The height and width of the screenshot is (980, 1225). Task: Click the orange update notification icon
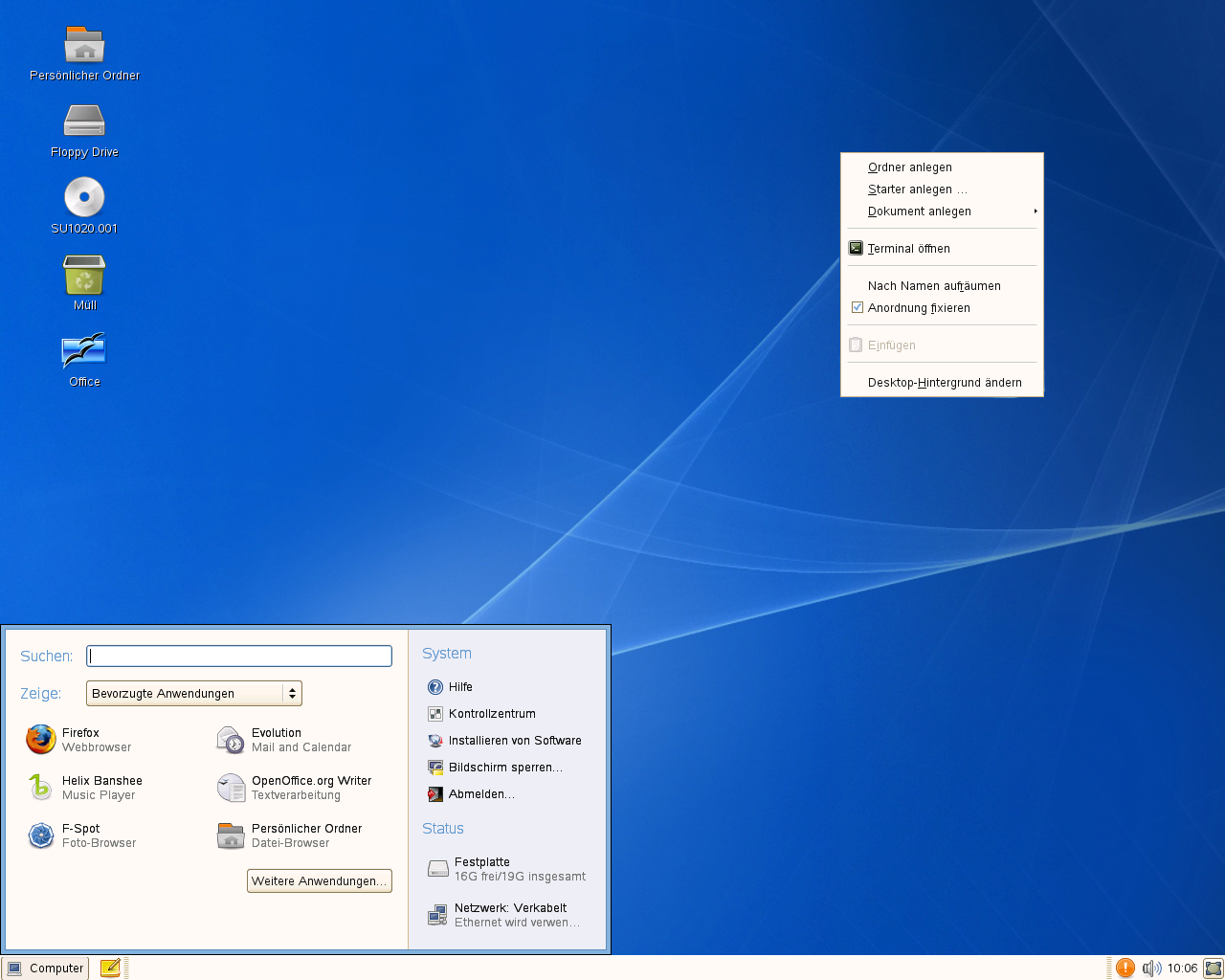coord(1125,969)
